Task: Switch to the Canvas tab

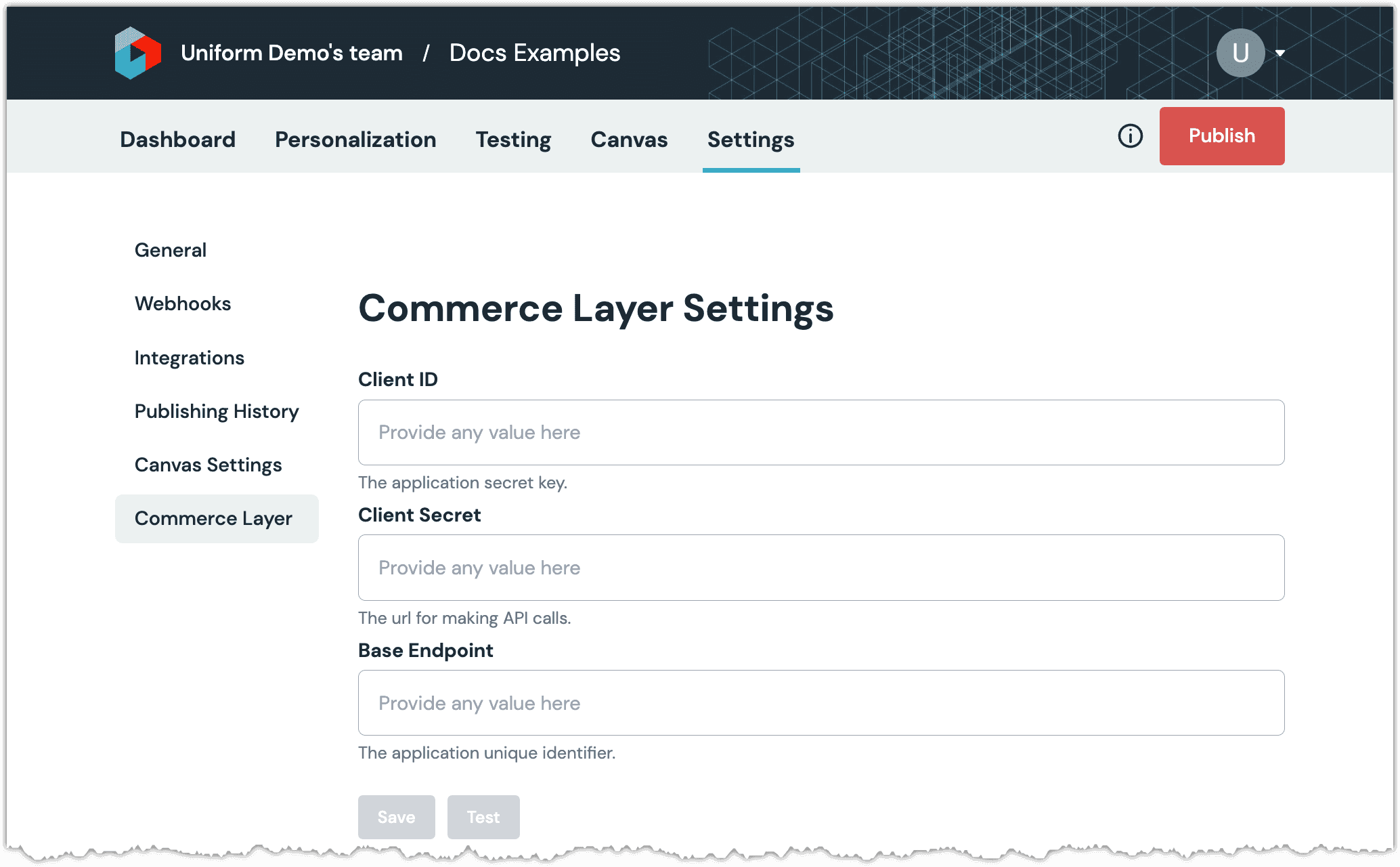Action: pyautogui.click(x=629, y=140)
